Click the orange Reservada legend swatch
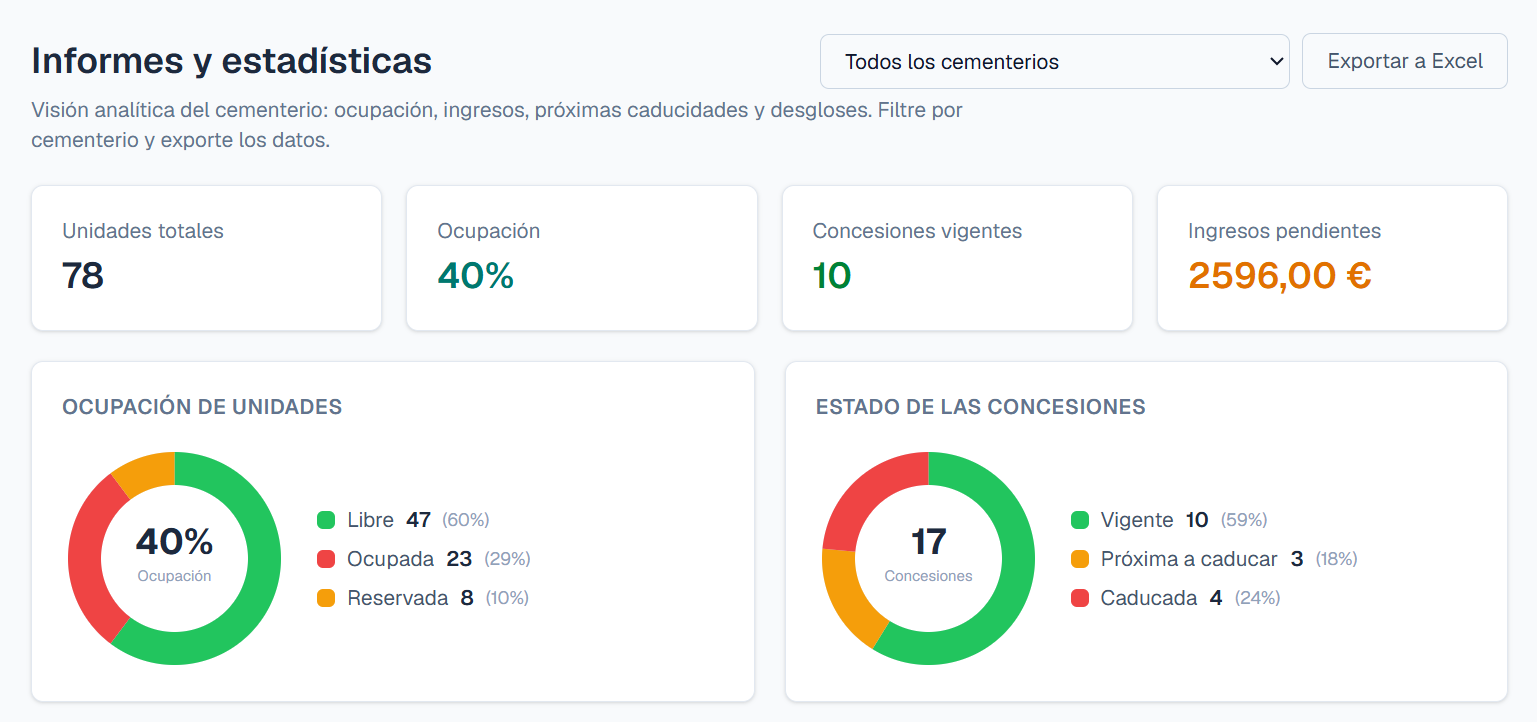This screenshot has width=1537, height=722. click(x=326, y=598)
